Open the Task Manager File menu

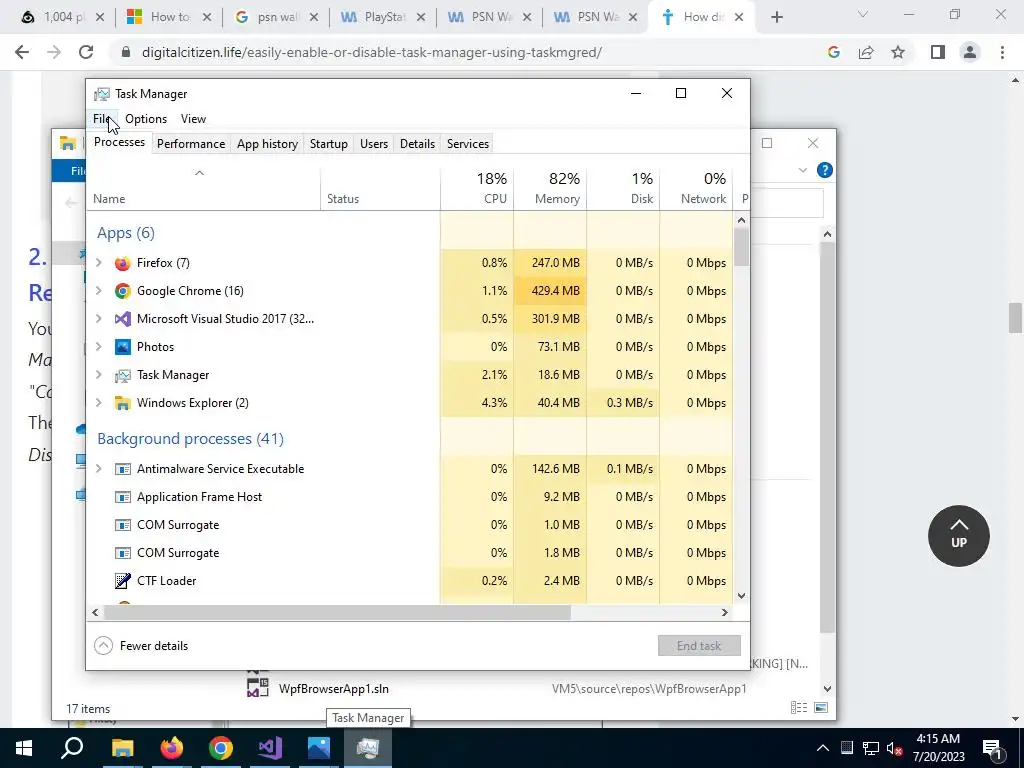[x=102, y=119]
